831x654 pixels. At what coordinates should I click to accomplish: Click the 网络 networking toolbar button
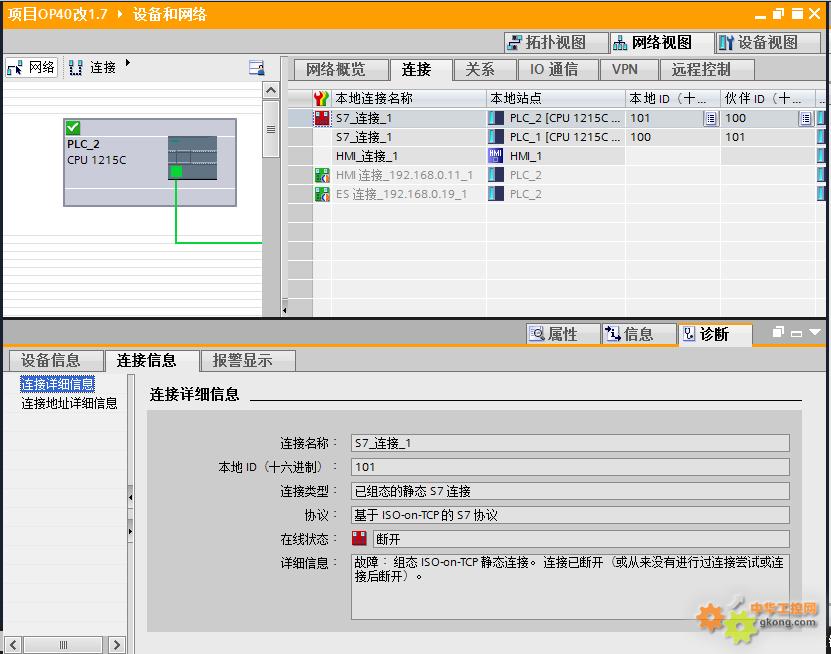pyautogui.click(x=31, y=67)
